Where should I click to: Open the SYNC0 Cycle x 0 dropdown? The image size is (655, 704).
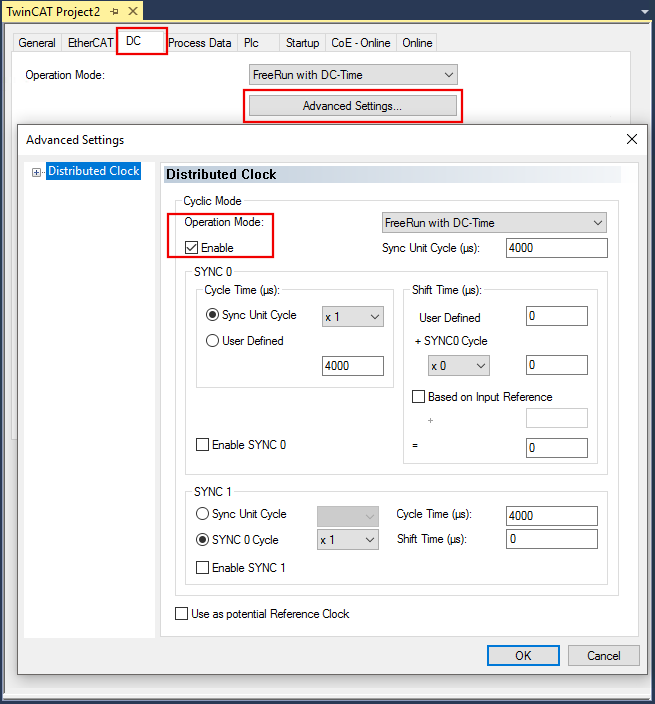pyautogui.click(x=458, y=366)
